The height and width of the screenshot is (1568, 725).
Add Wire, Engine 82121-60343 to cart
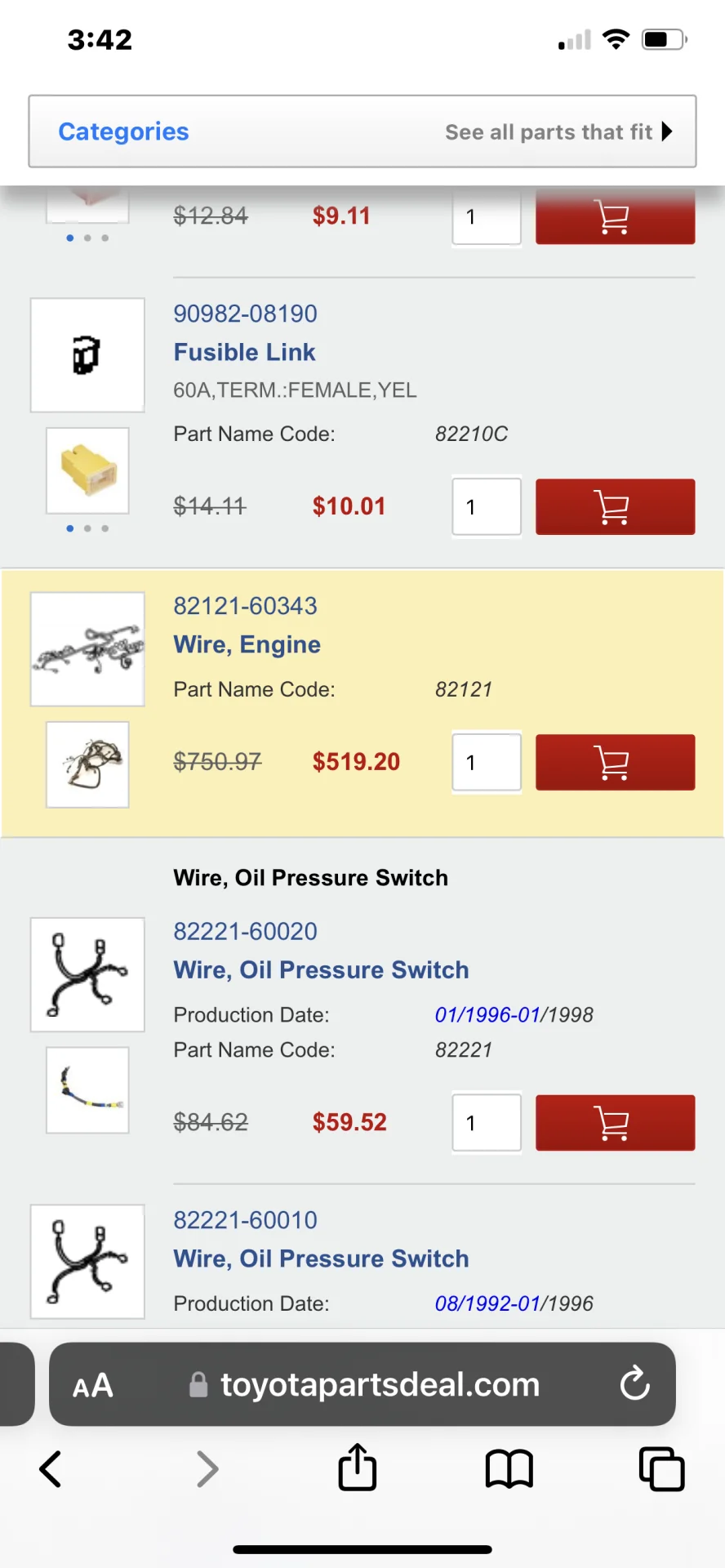click(615, 762)
